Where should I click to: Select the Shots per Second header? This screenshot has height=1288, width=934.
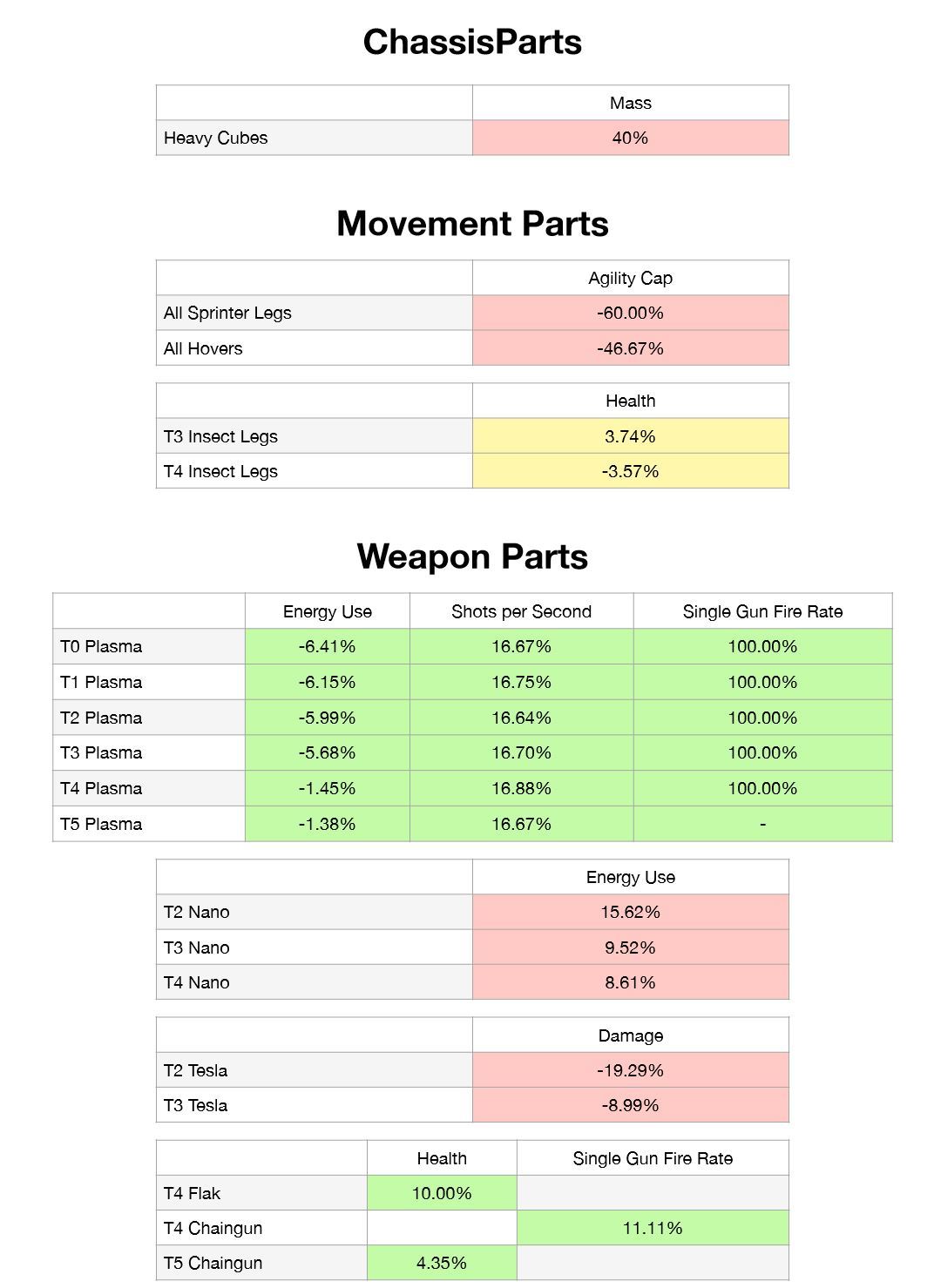521,611
